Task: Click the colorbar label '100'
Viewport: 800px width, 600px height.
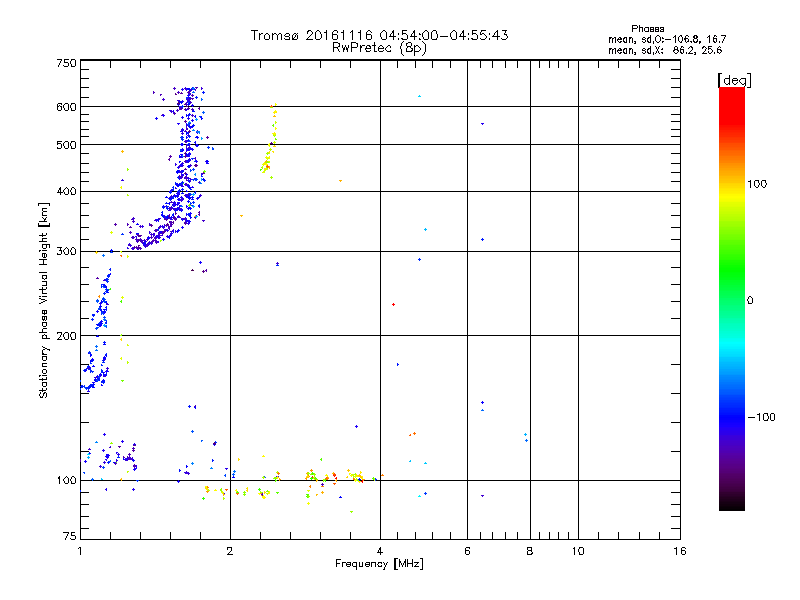Action: click(x=757, y=184)
